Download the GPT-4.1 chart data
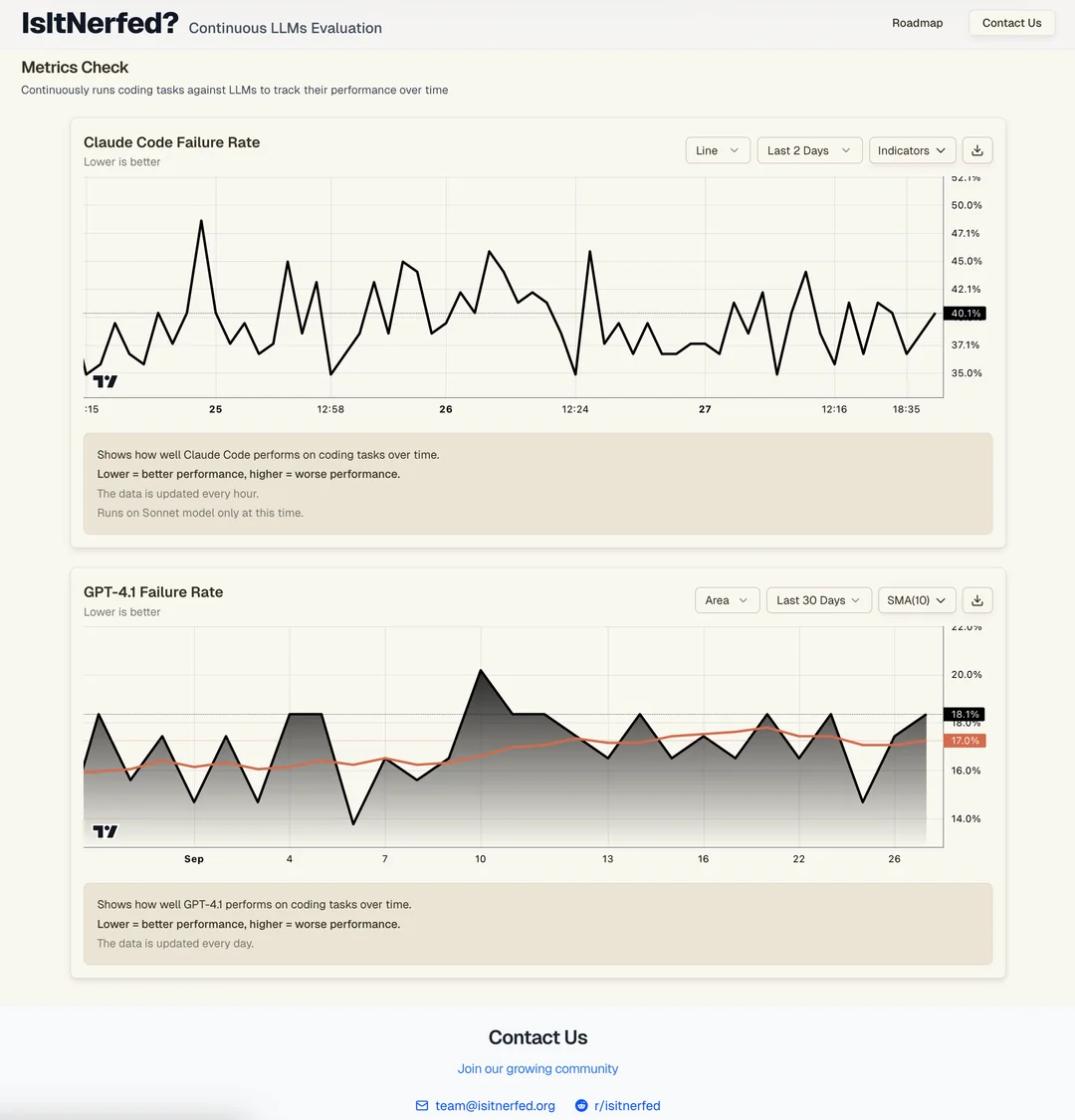 (x=977, y=600)
